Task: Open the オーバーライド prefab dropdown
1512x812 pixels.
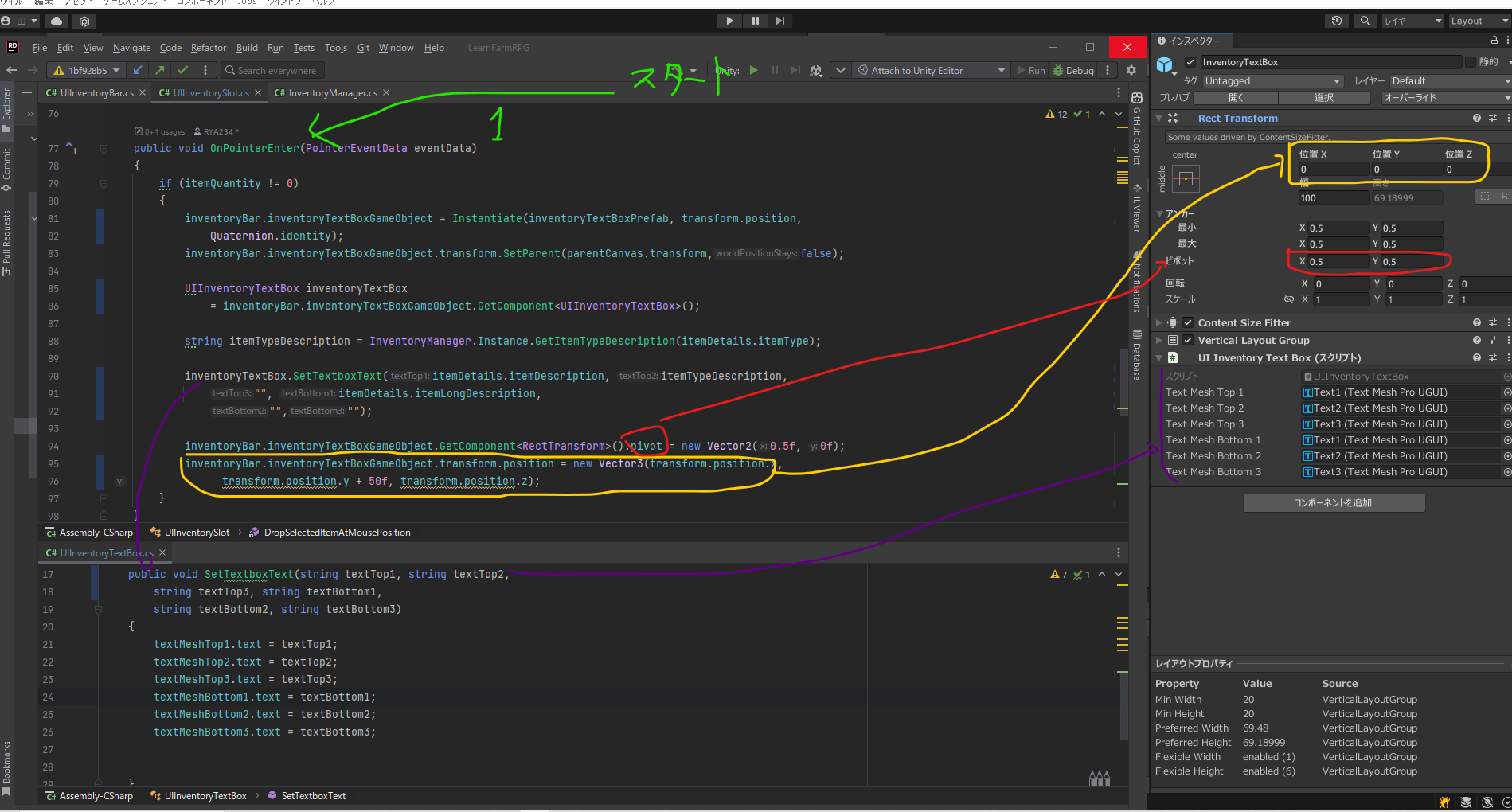Action: [x=1446, y=98]
